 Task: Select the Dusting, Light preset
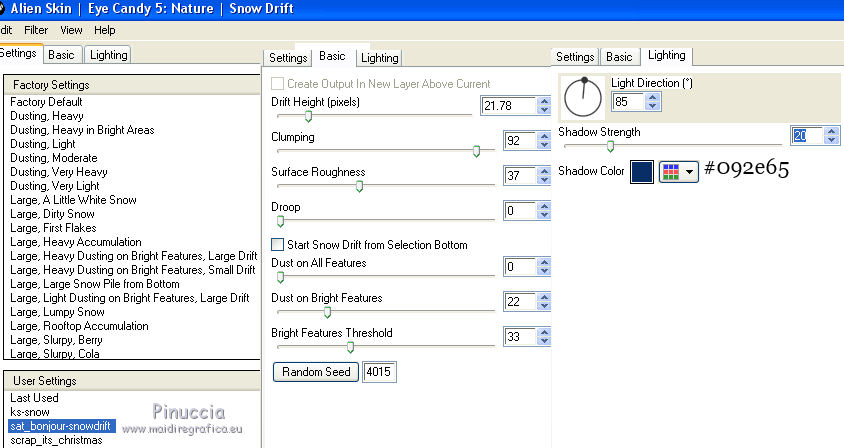pos(43,144)
